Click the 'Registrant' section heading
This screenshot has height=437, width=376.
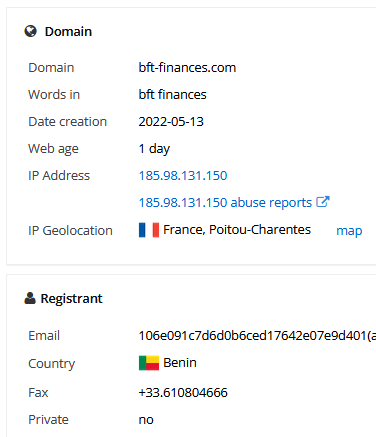(x=71, y=299)
